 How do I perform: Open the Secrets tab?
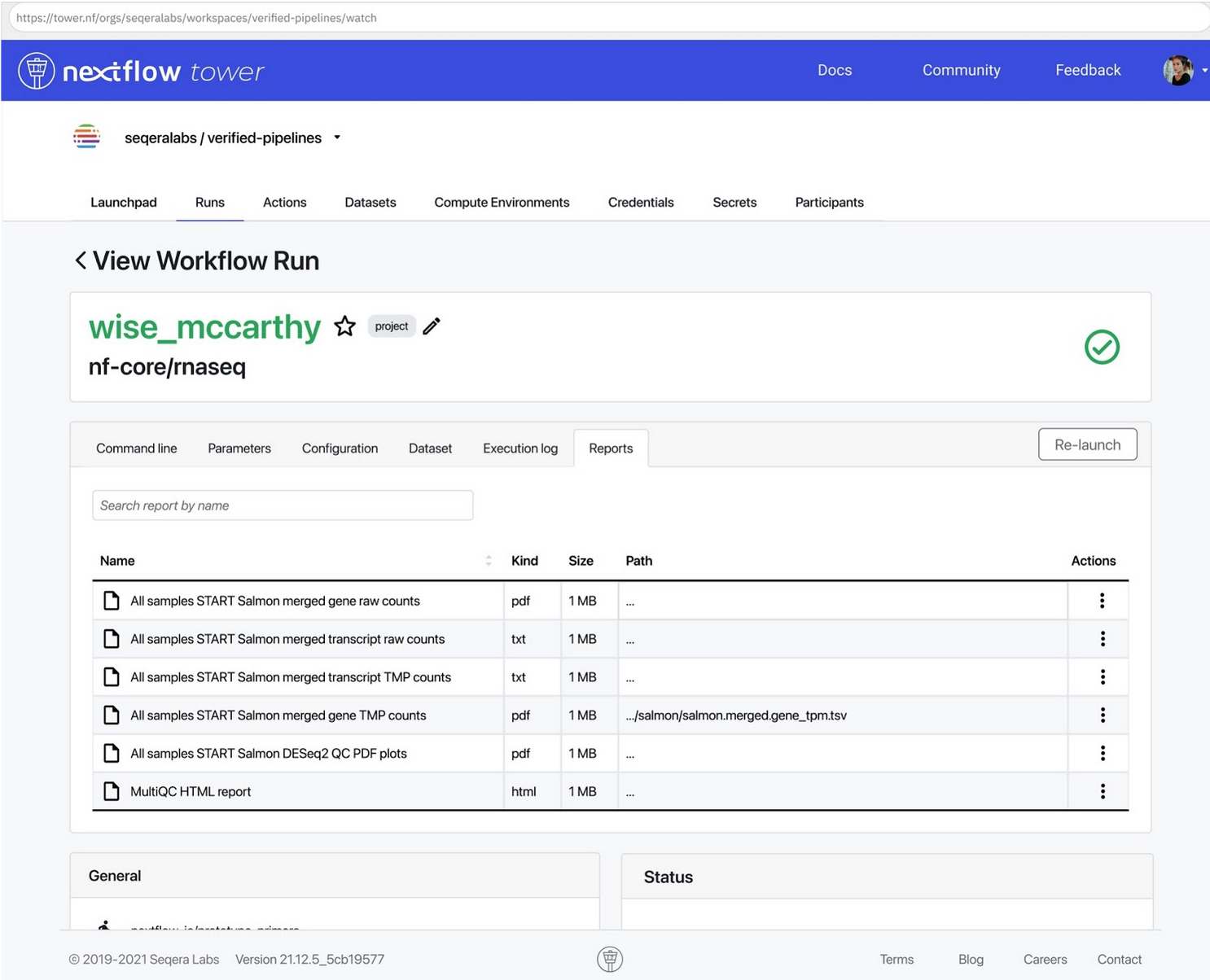[x=734, y=203]
